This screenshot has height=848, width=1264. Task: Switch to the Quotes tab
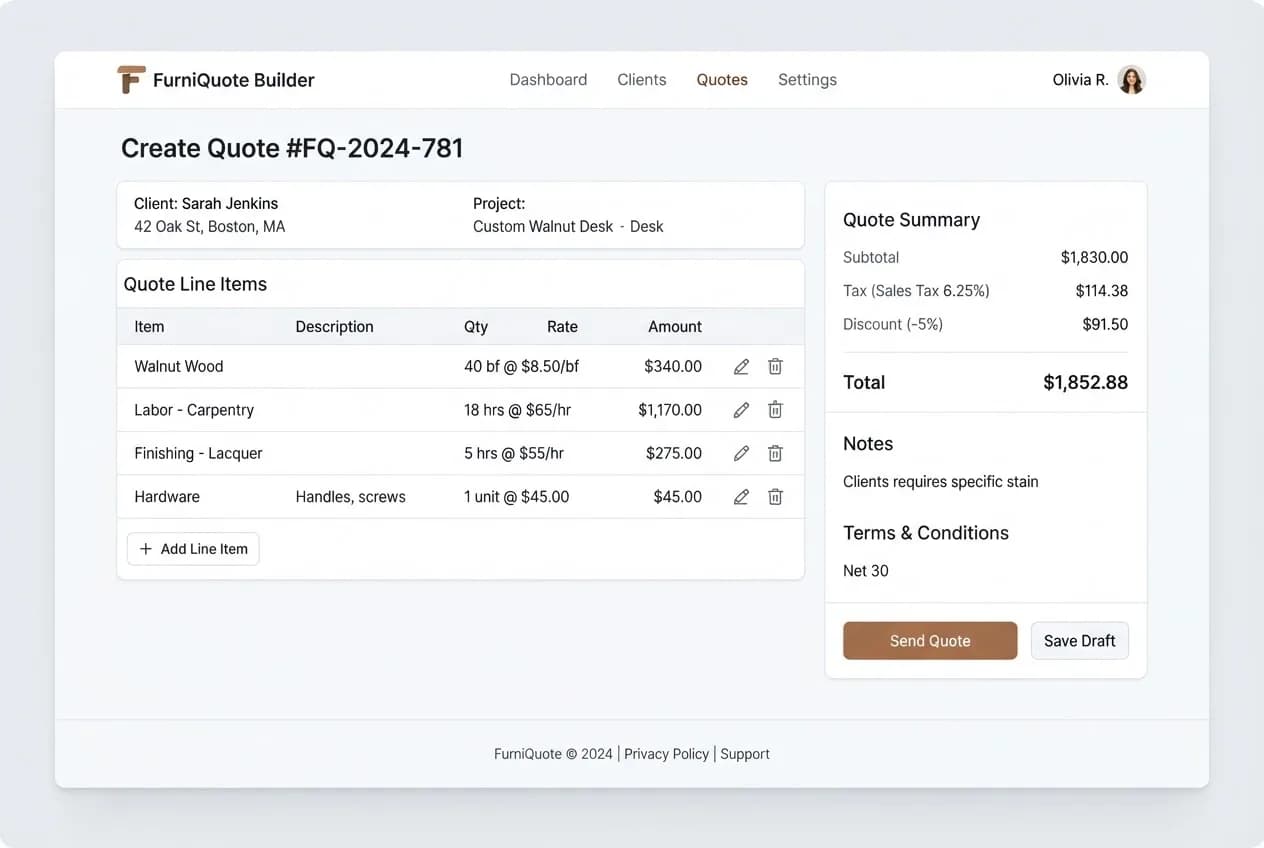click(722, 80)
